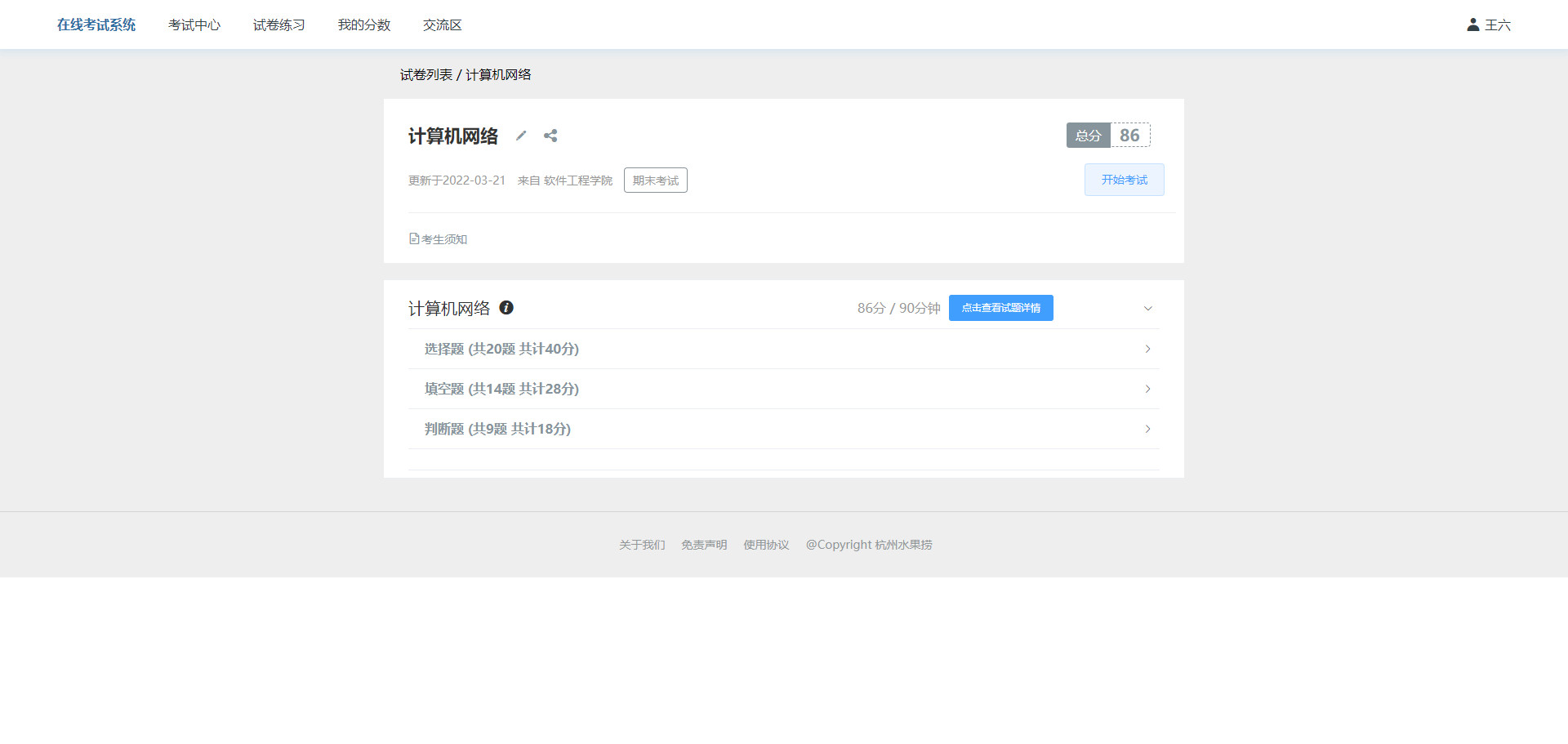Switch to 交流区 in the top navigation
Image resolution: width=1568 pixels, height=744 pixels.
pyautogui.click(x=443, y=25)
